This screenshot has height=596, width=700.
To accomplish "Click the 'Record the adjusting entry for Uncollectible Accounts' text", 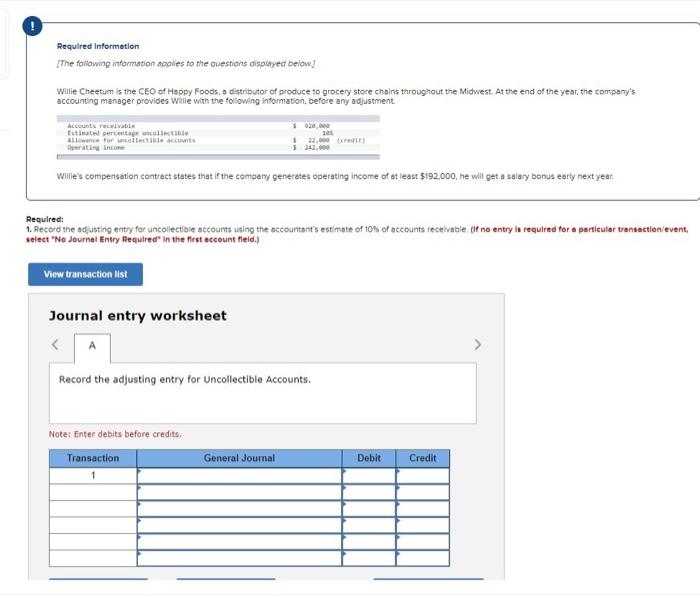I will pos(185,379).
